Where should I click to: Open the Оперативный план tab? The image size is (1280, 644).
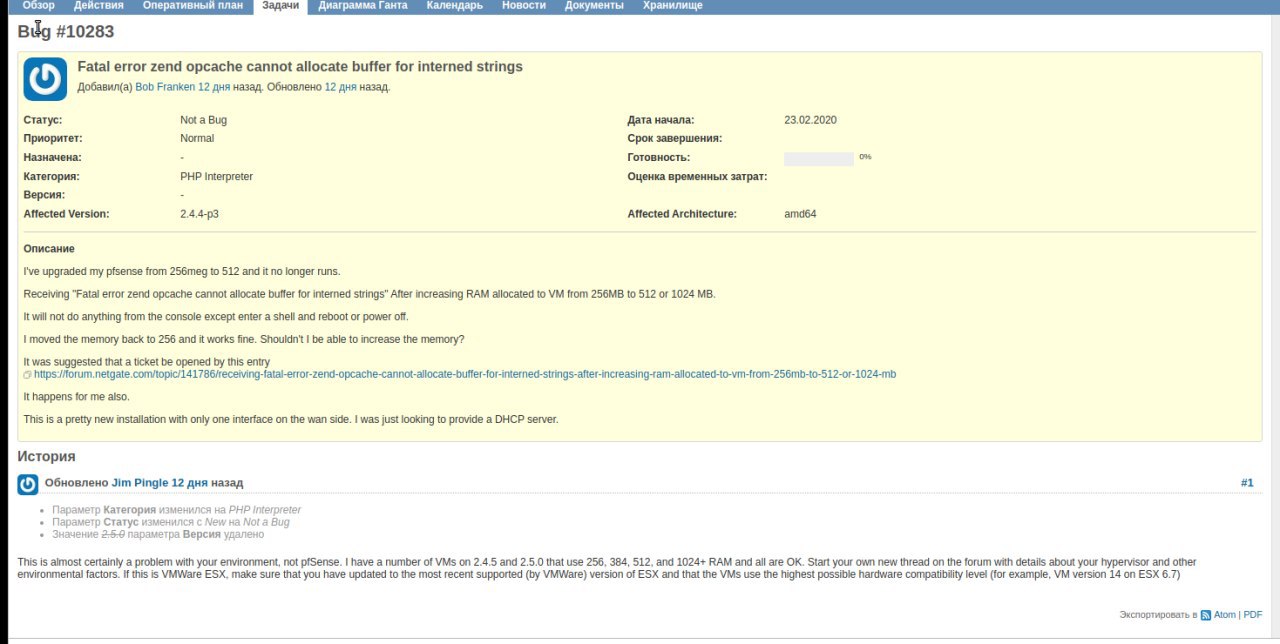[x=193, y=6]
